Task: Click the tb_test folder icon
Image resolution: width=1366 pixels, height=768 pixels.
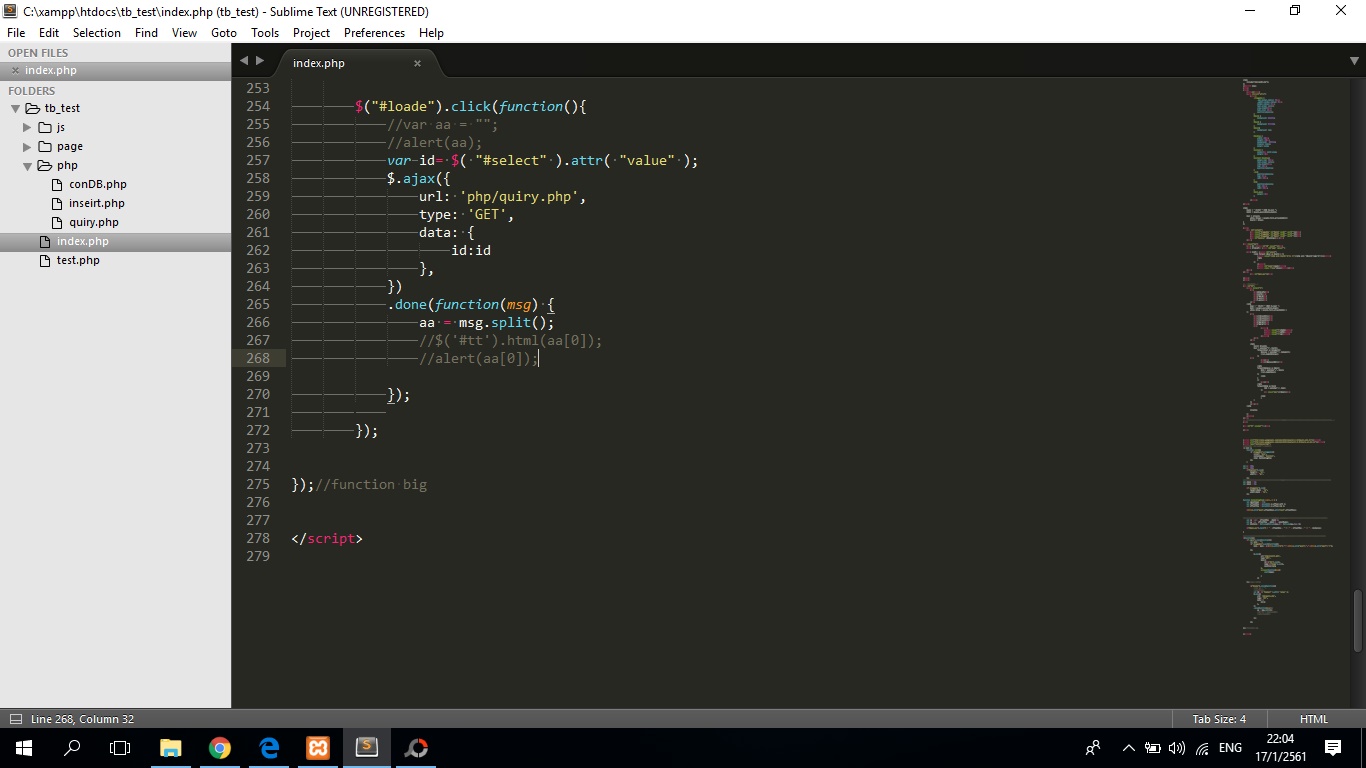Action: [32, 108]
